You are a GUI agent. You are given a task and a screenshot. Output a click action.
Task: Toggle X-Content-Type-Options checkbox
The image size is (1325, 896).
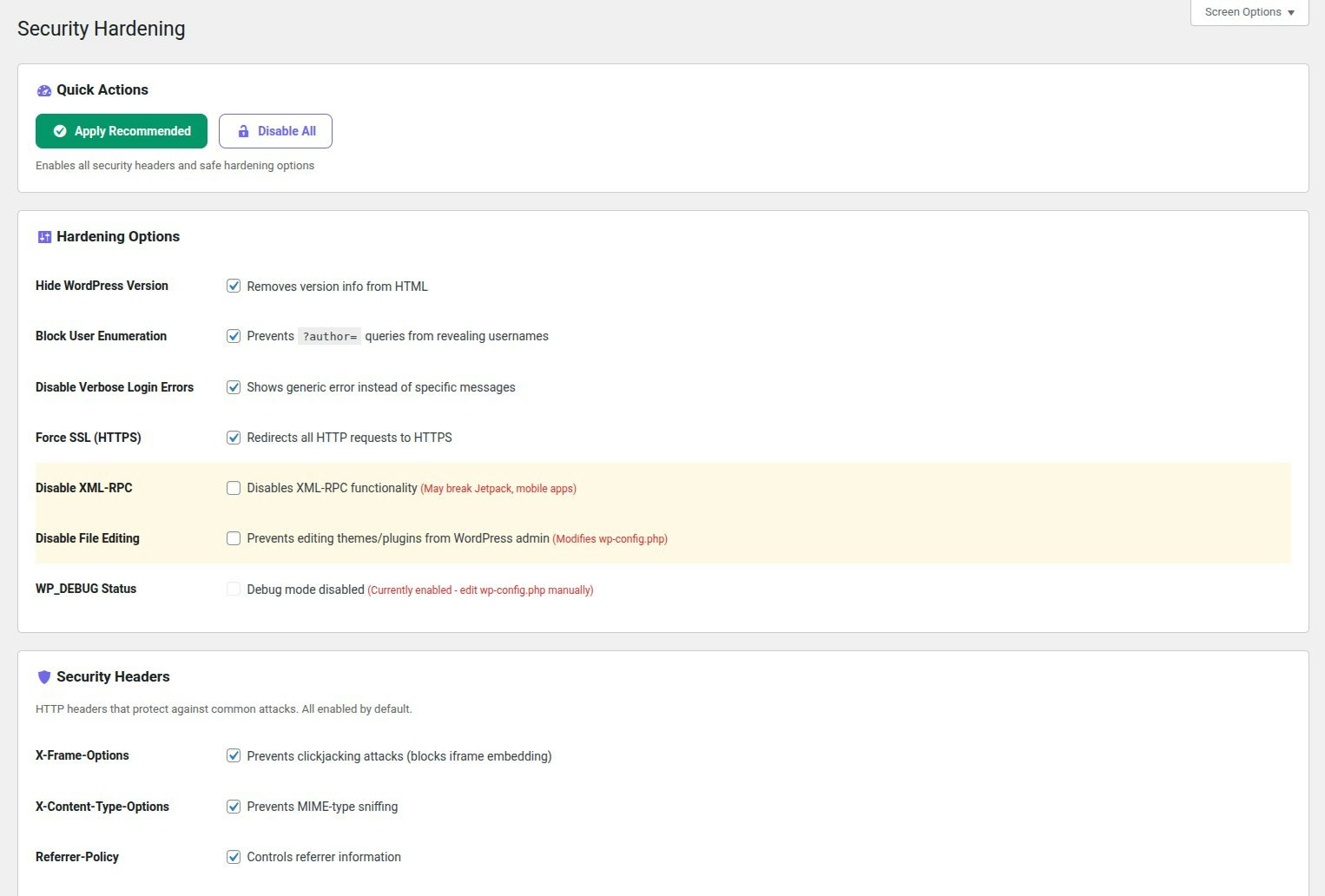coord(234,807)
